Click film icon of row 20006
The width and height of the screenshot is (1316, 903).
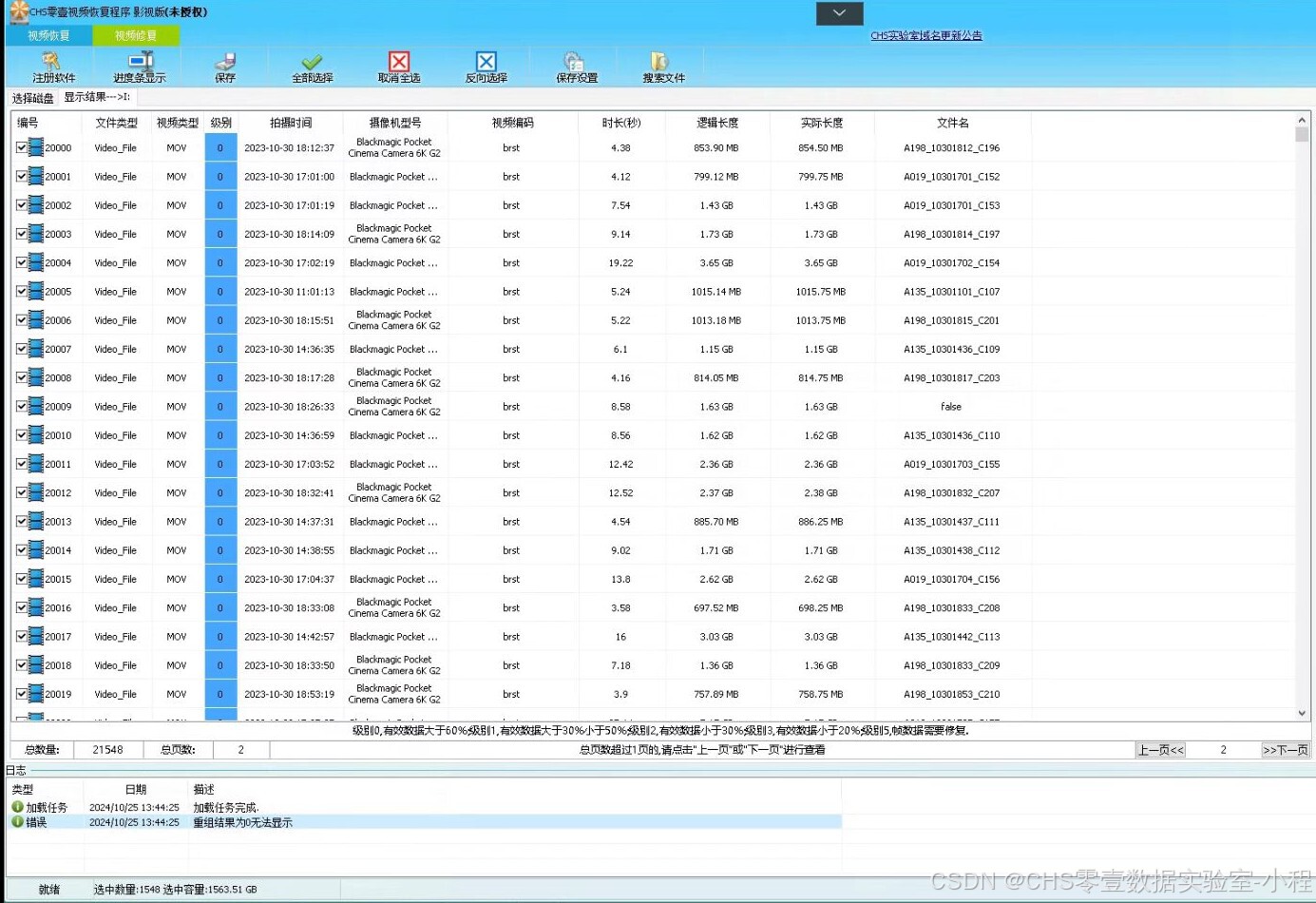click(x=36, y=320)
